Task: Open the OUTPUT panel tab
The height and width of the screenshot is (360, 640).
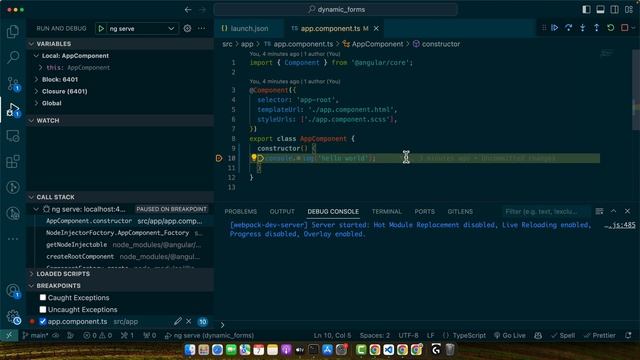Action: click(282, 211)
